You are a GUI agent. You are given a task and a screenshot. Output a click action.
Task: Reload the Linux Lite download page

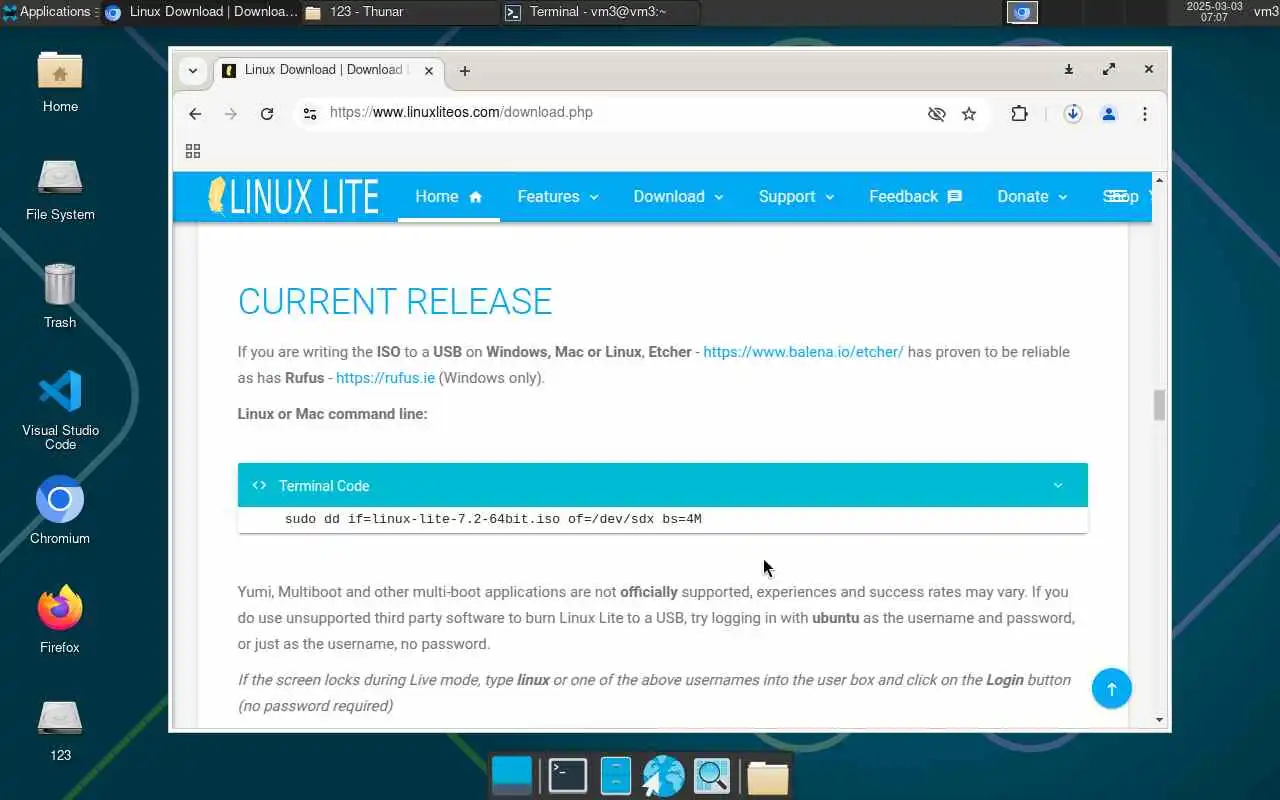(x=267, y=114)
